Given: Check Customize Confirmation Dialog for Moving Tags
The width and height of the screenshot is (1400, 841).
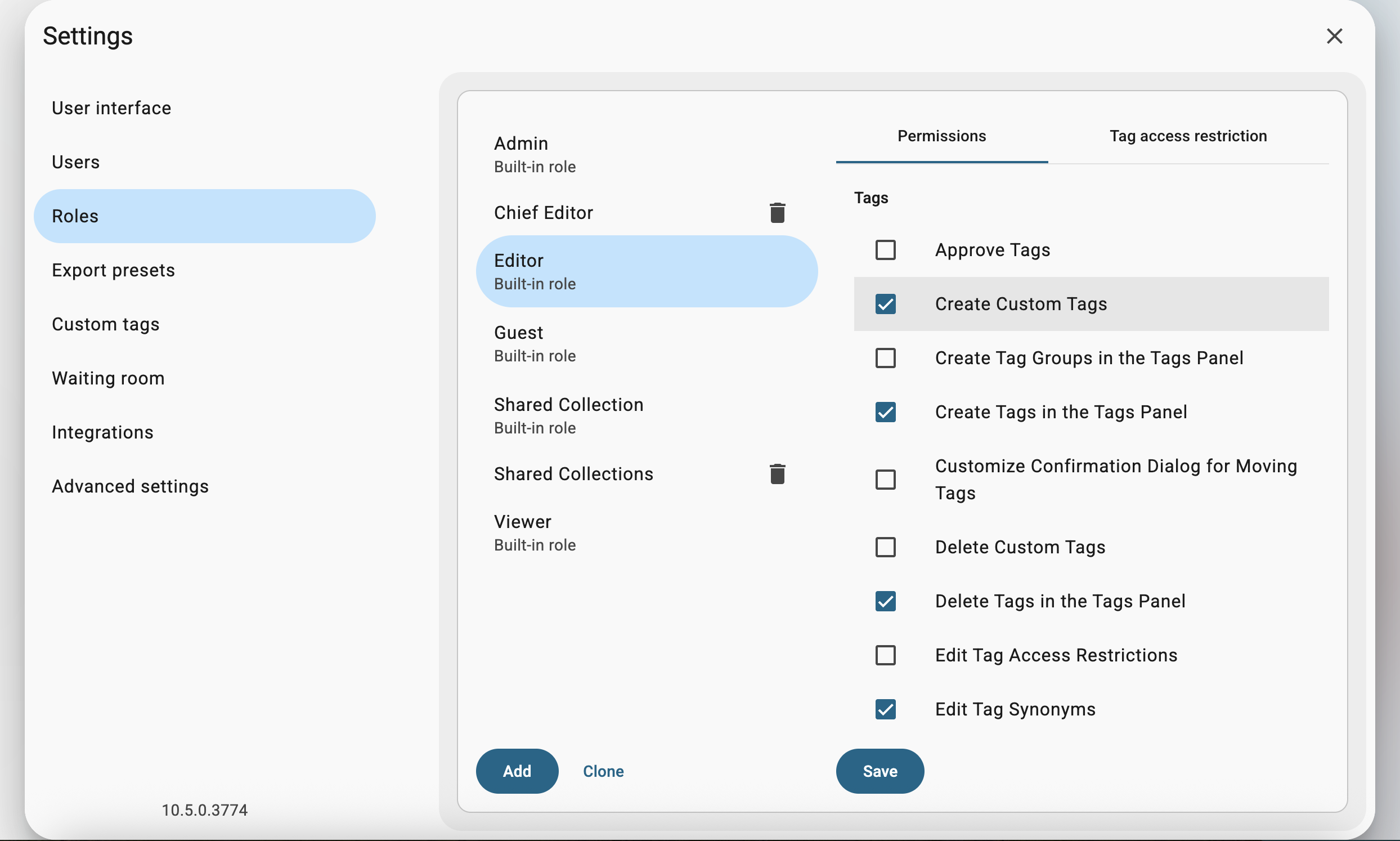Looking at the screenshot, I should [885, 480].
